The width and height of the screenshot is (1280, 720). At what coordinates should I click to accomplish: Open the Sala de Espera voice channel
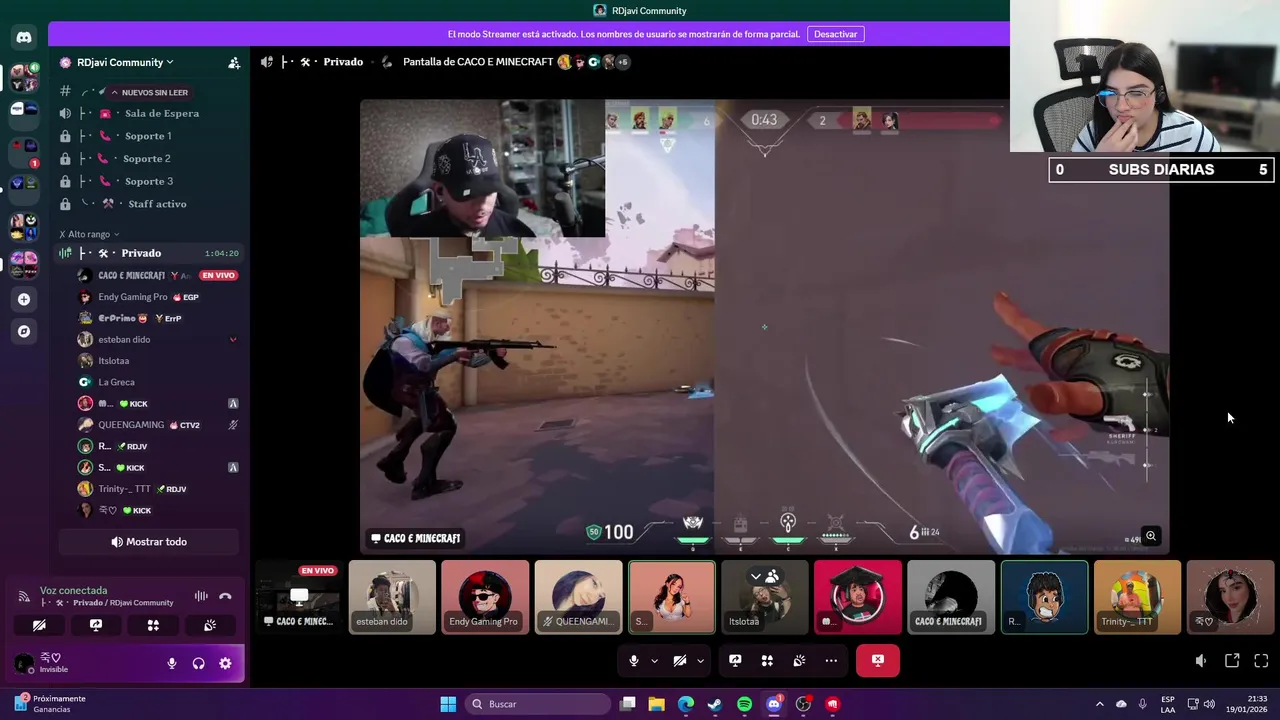click(148, 113)
